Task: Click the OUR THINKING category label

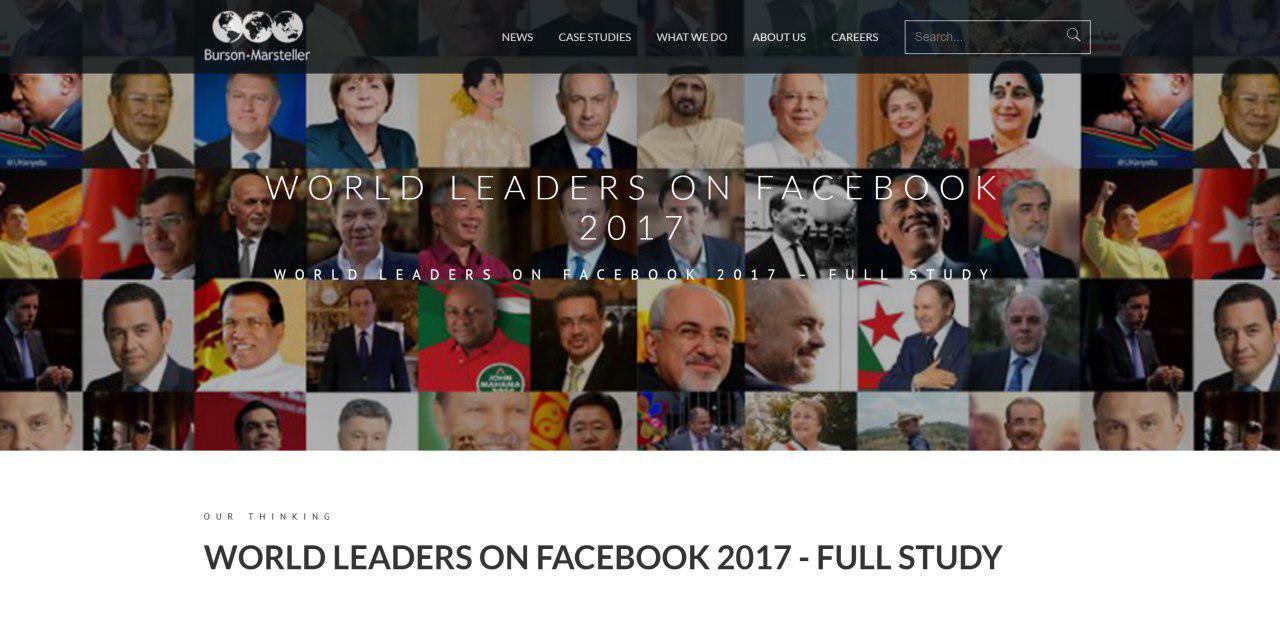Action: (x=267, y=517)
